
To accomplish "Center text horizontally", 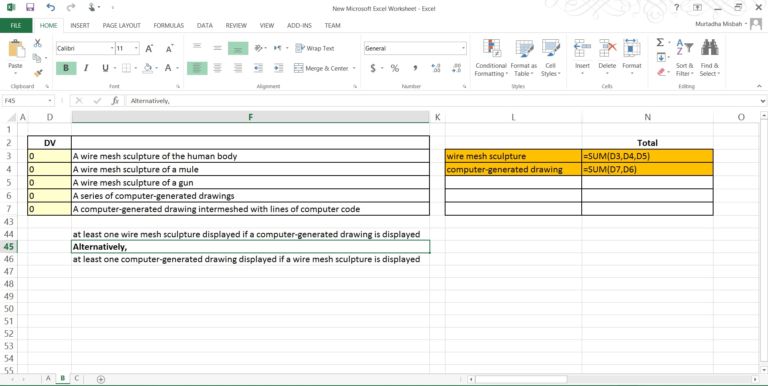I will coord(217,68).
